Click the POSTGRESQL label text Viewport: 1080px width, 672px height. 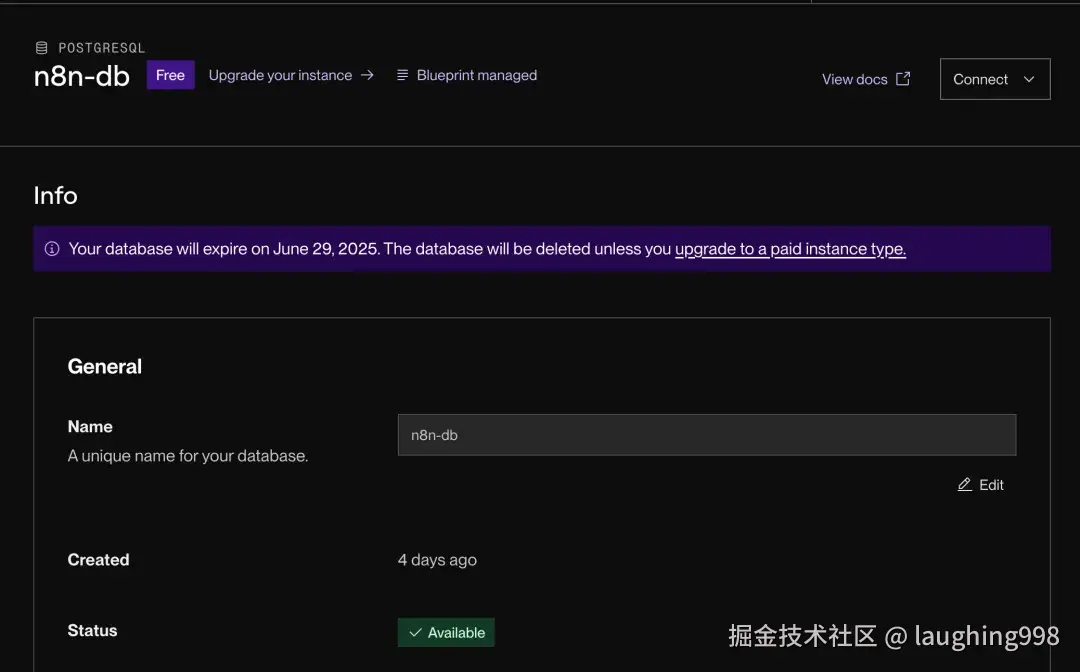click(x=102, y=48)
